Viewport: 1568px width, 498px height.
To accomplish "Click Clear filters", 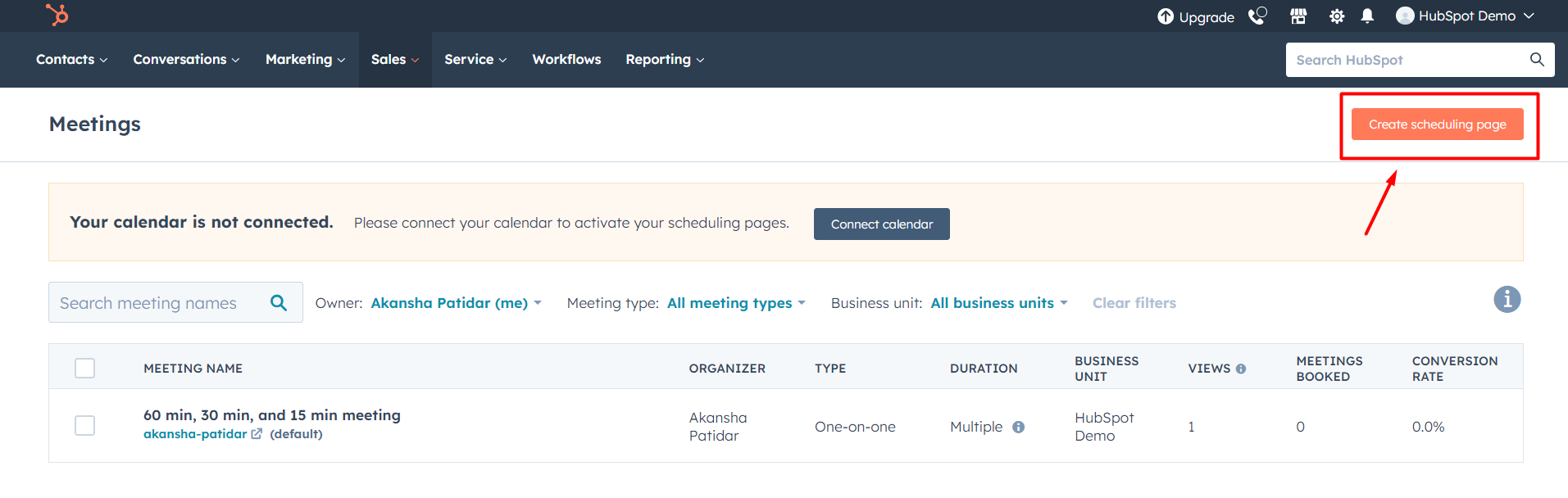I will click(1134, 303).
